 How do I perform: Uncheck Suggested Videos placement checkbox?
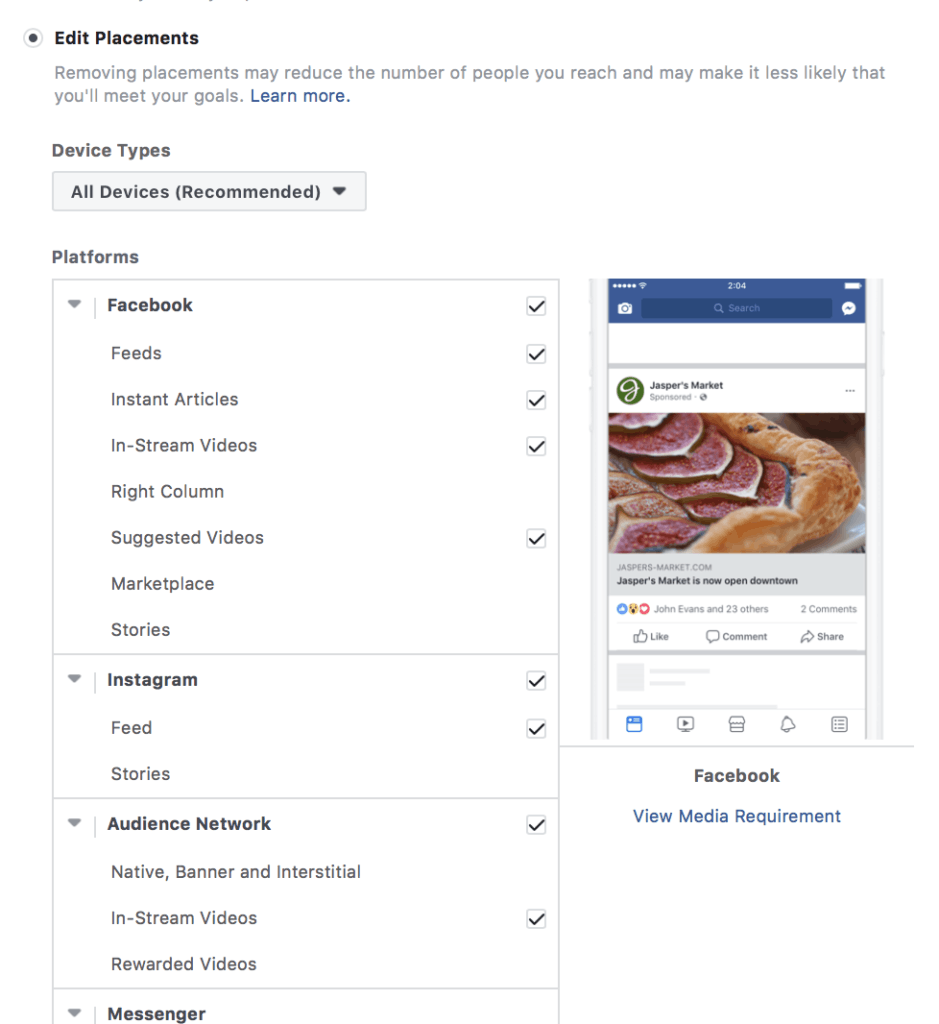(536, 539)
